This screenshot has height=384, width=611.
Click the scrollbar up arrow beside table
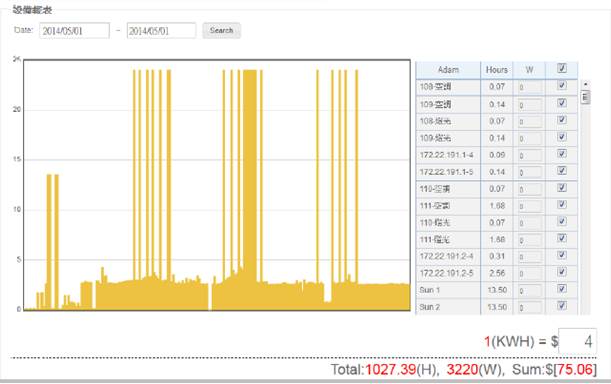click(x=585, y=84)
